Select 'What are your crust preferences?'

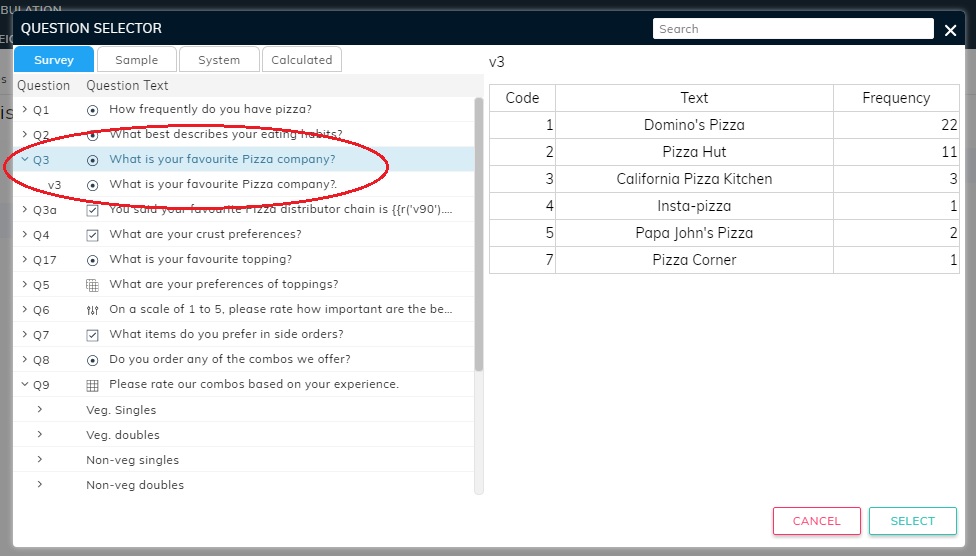click(205, 234)
